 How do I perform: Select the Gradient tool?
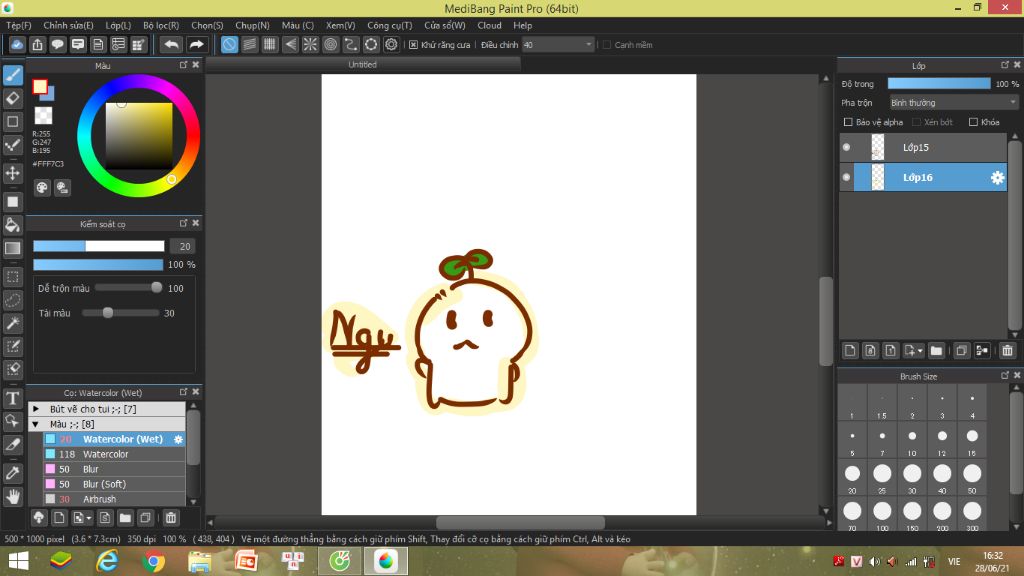pos(12,248)
